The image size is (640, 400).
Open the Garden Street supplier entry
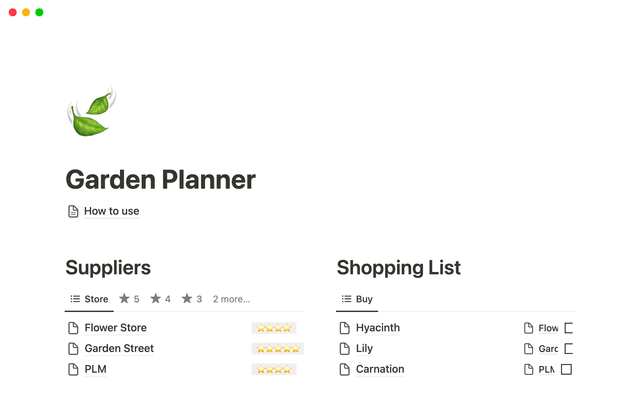coord(119,349)
